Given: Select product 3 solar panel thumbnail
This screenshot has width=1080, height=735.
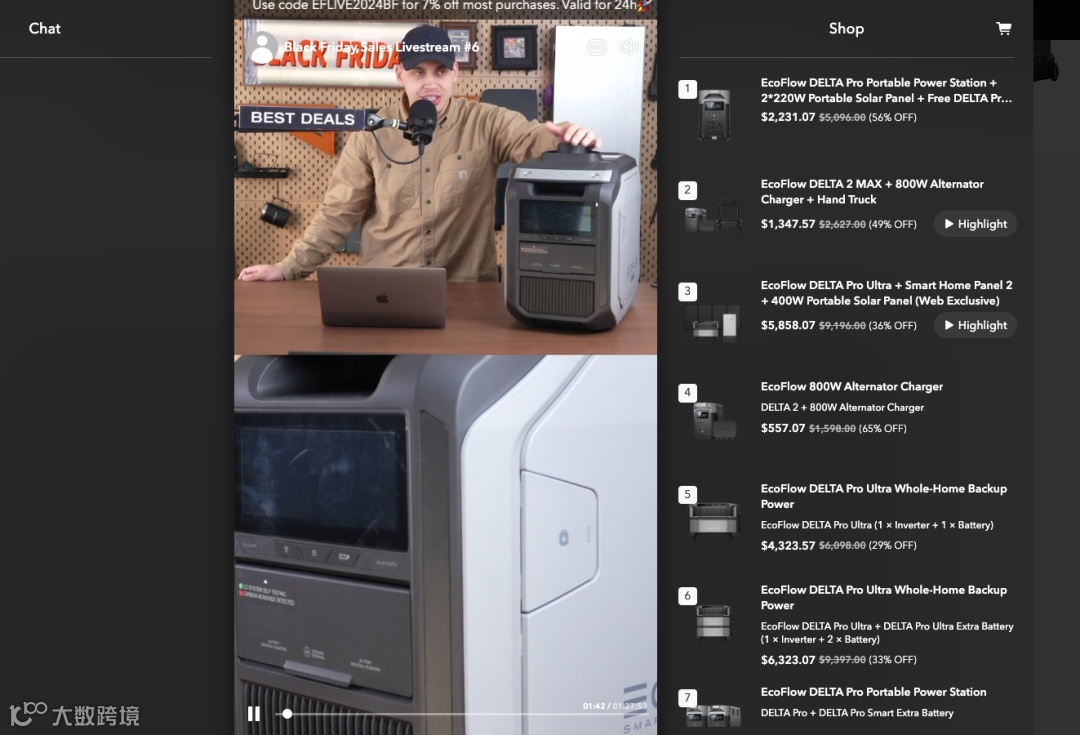Looking at the screenshot, I should pos(712,322).
